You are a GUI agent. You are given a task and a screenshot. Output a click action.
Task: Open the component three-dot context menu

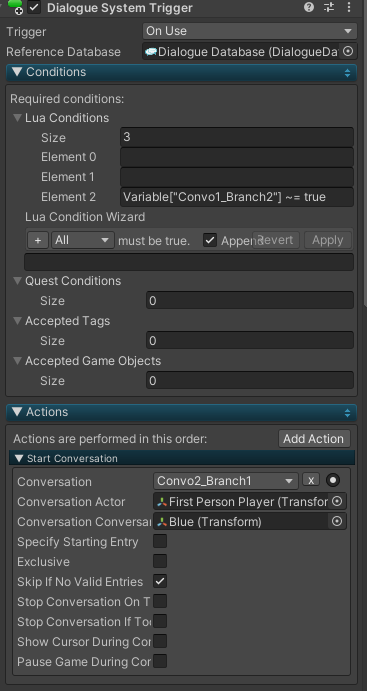click(349, 7)
